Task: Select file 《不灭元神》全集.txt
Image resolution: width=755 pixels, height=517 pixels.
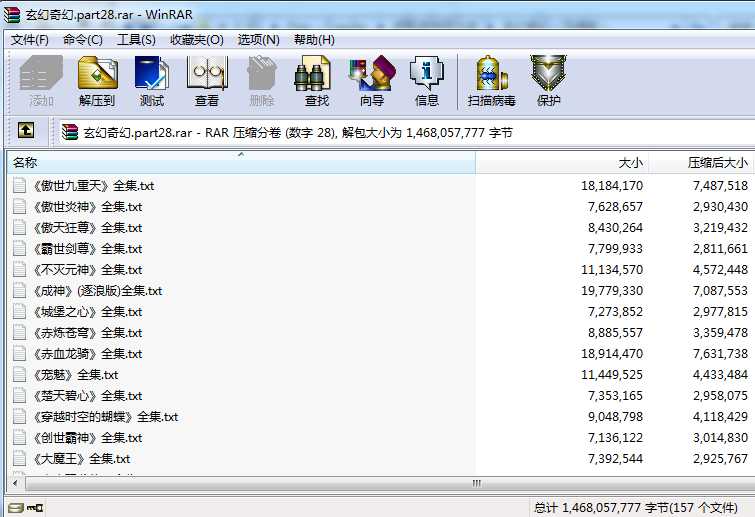Action: (88, 270)
